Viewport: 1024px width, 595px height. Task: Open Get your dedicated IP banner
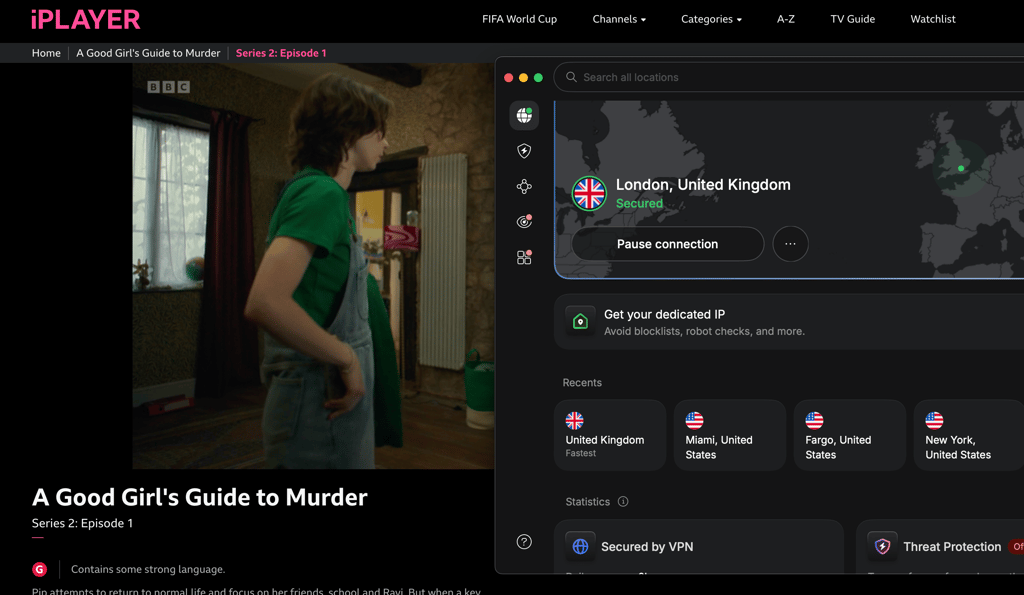789,321
